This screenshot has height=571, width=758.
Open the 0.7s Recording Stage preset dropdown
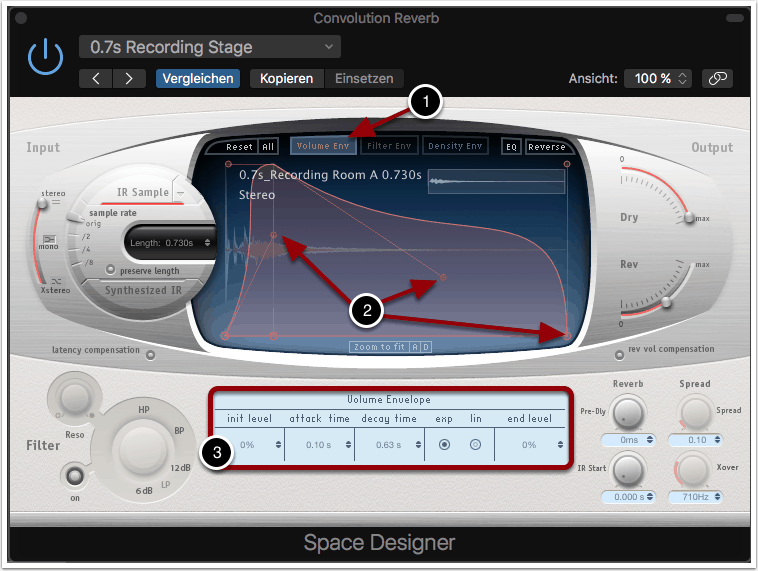click(x=210, y=47)
